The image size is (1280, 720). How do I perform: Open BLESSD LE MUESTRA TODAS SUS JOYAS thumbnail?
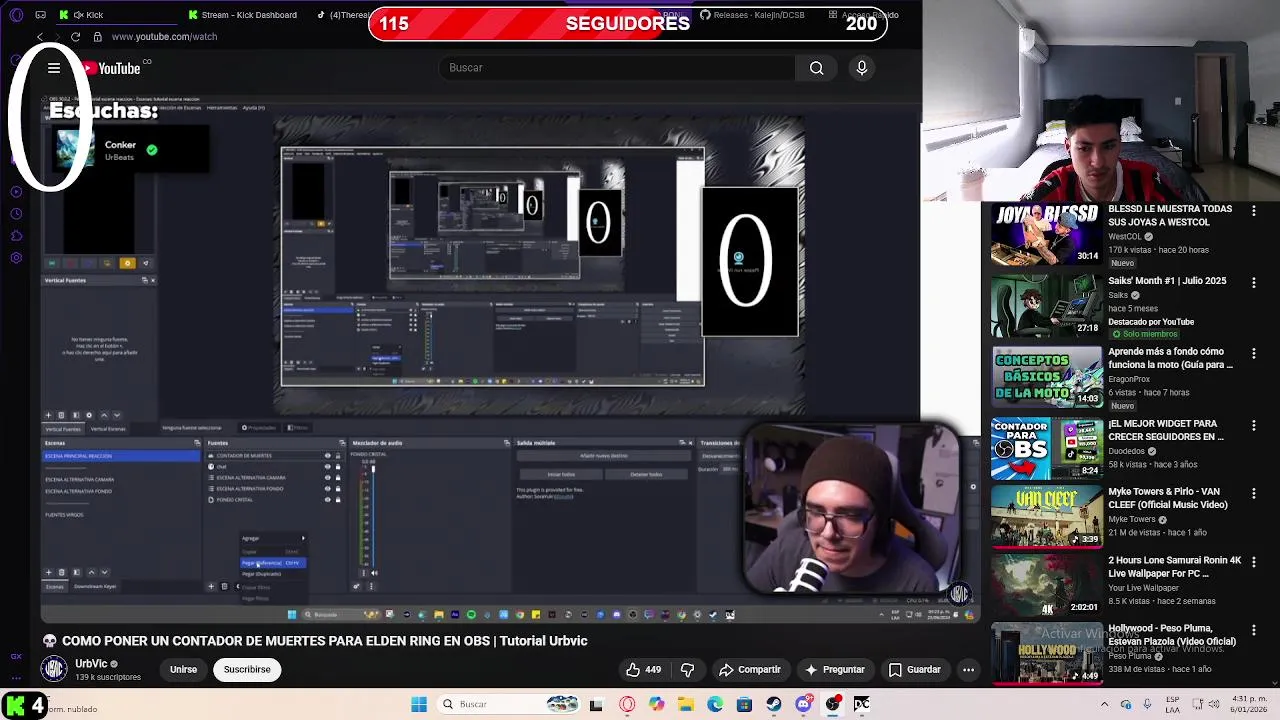coord(1046,235)
